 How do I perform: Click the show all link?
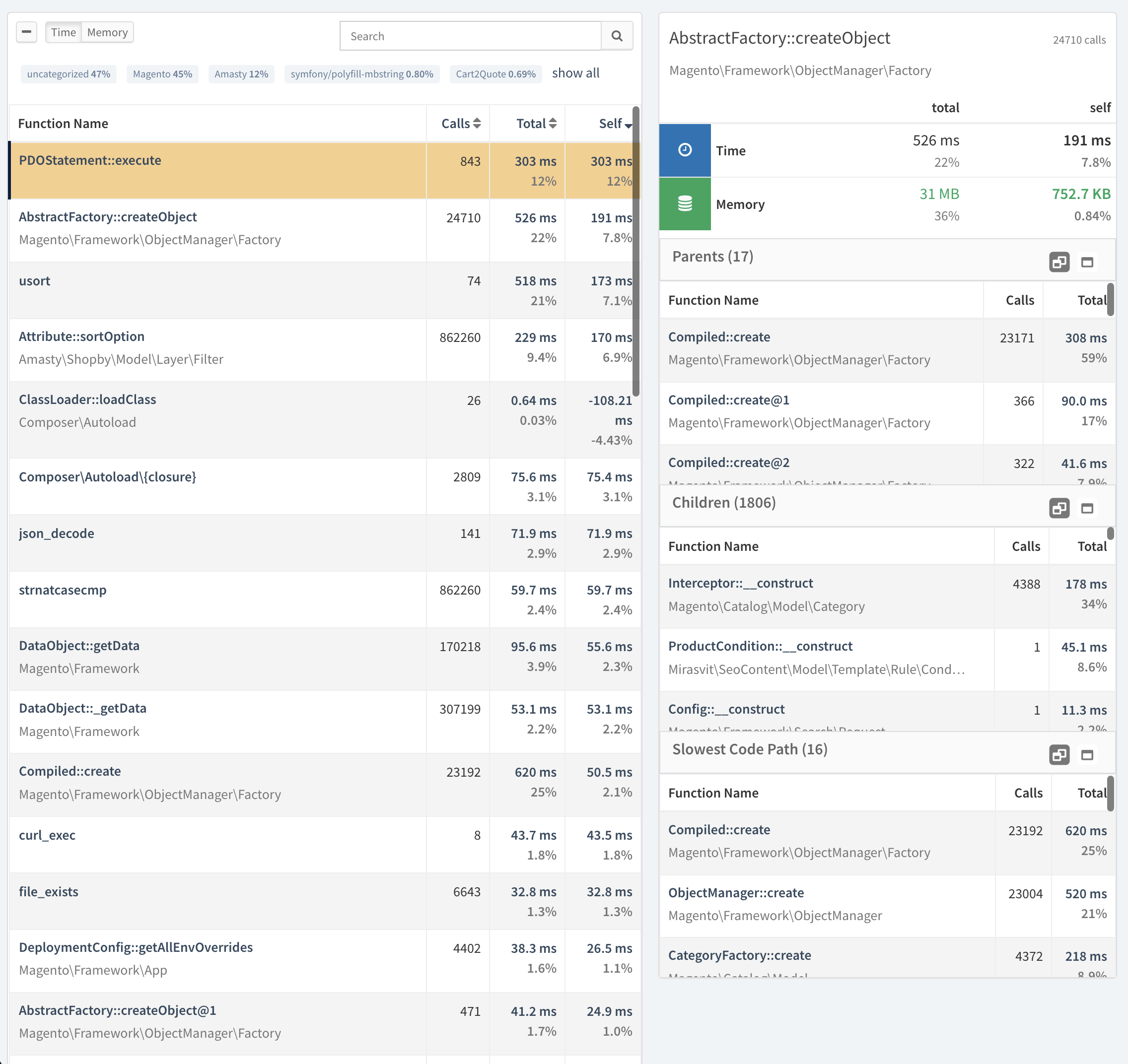(x=575, y=73)
